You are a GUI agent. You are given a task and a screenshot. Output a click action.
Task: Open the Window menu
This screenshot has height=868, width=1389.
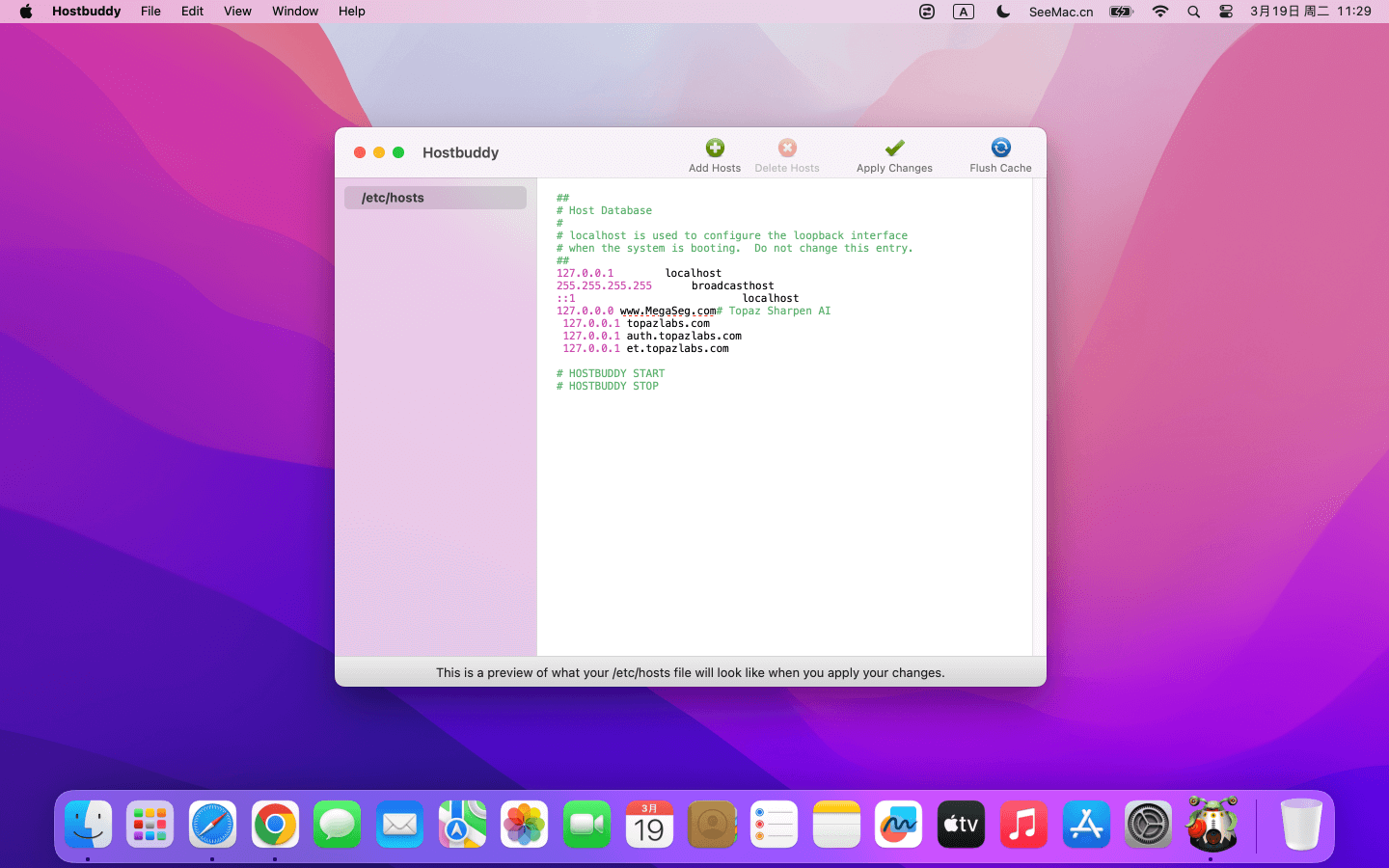click(x=295, y=12)
